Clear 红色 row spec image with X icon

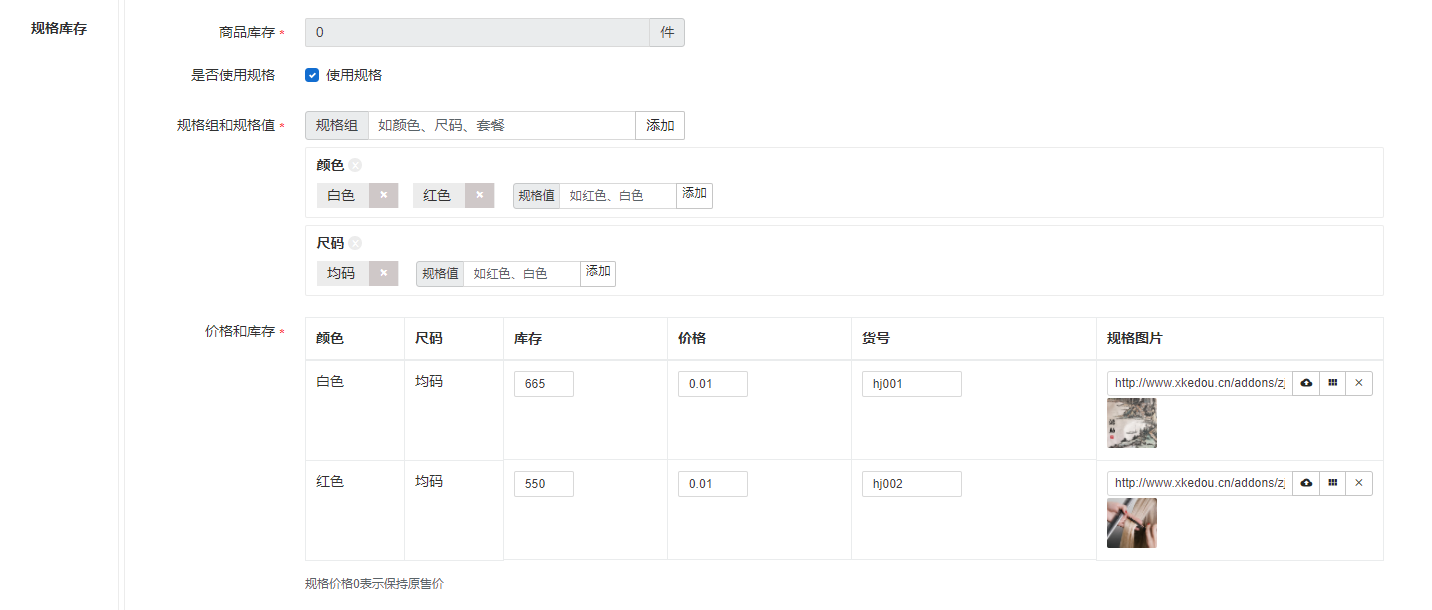click(x=1358, y=483)
